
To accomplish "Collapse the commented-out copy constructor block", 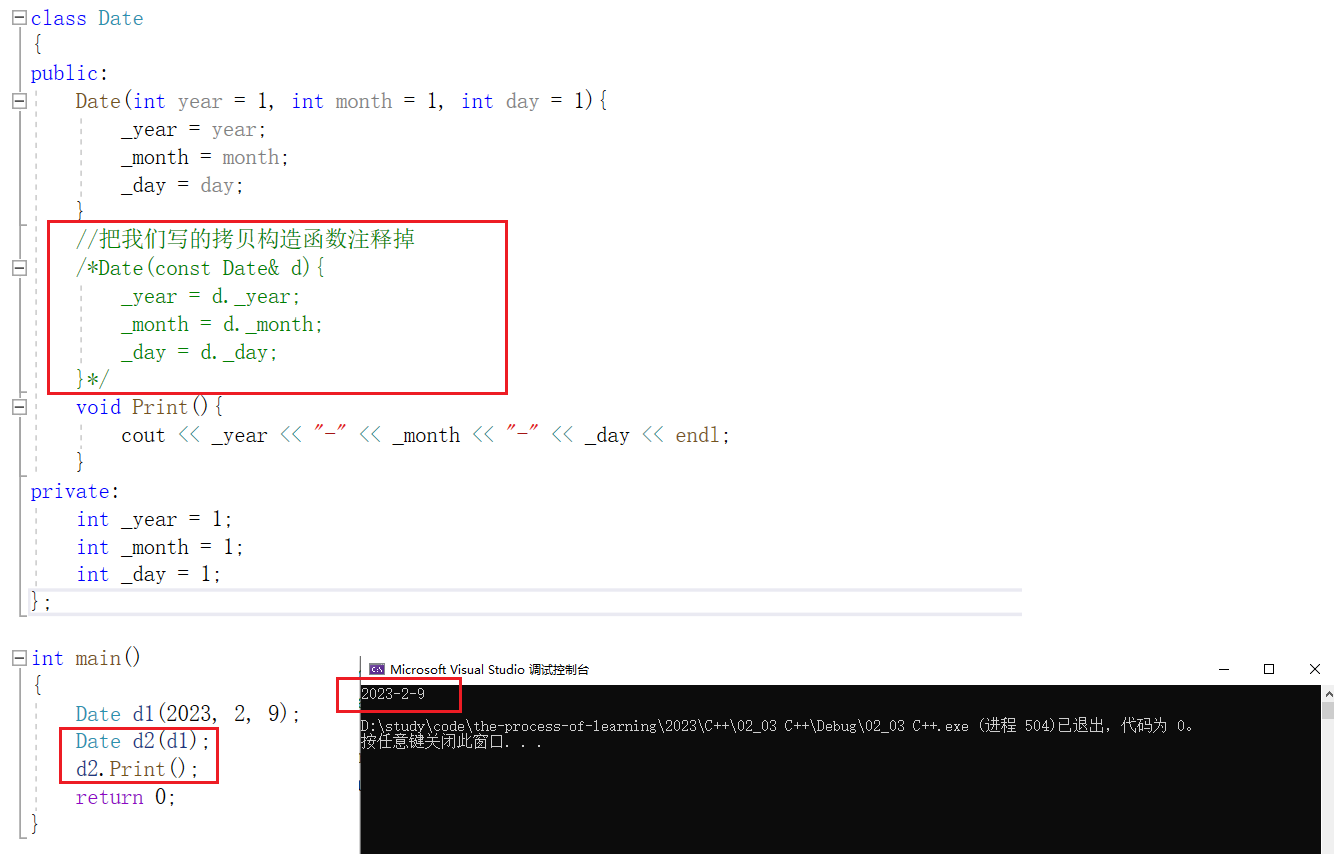I will (x=18, y=268).
